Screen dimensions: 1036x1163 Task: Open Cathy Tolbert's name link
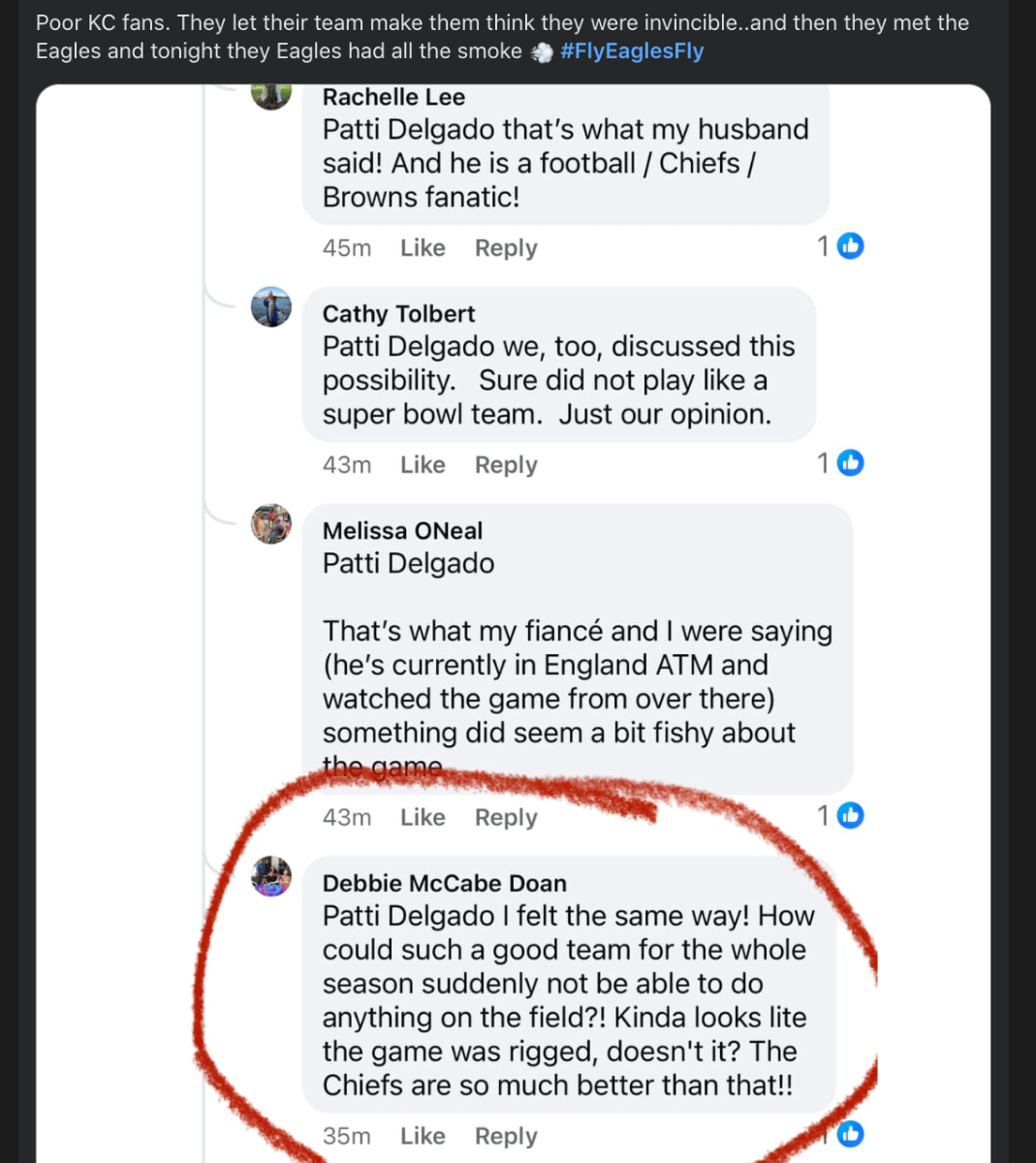pyautogui.click(x=398, y=314)
